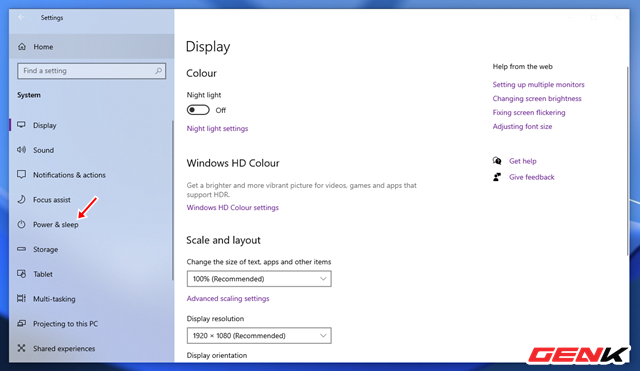This screenshot has height=371, width=640.
Task: Click the sidebar vertical scrollbar
Action: (173, 200)
